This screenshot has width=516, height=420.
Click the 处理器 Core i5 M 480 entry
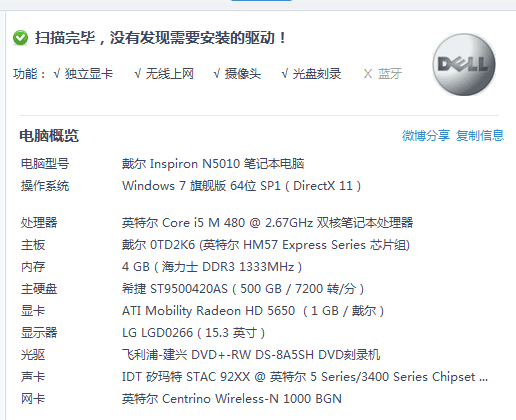point(267,222)
